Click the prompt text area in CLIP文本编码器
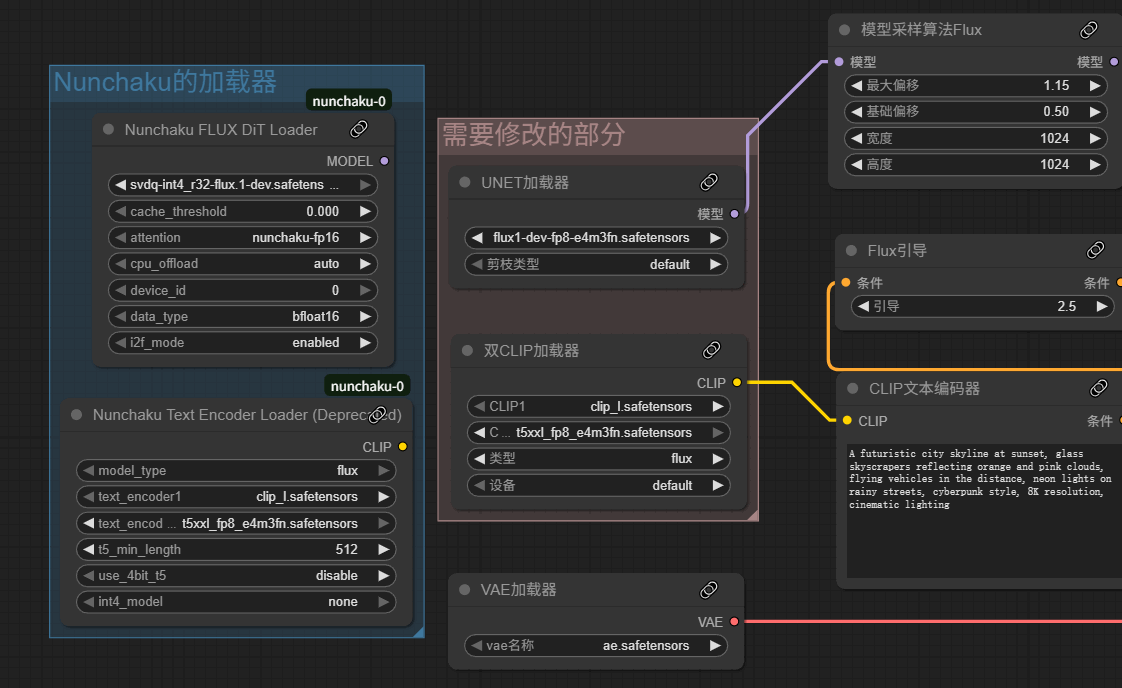 [980, 510]
